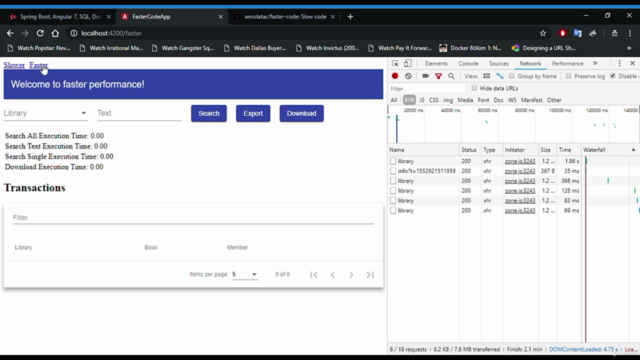This screenshot has width=640, height=360.
Task: Open the Faster link
Action: coord(38,65)
